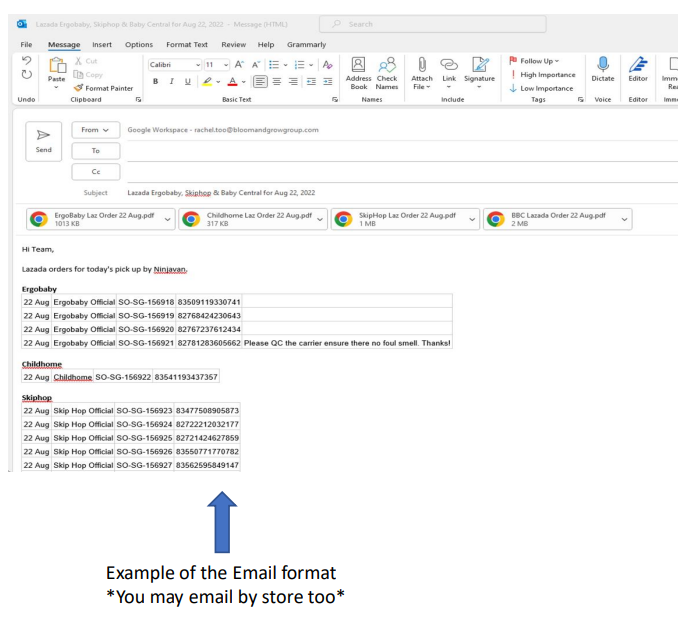Switch to the Insert tab
The image size is (678, 618).
102,45
